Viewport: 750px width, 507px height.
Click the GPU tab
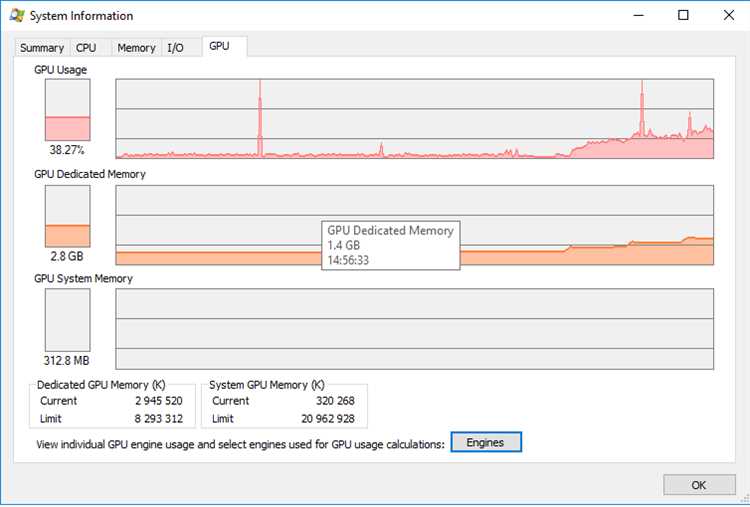pos(220,47)
